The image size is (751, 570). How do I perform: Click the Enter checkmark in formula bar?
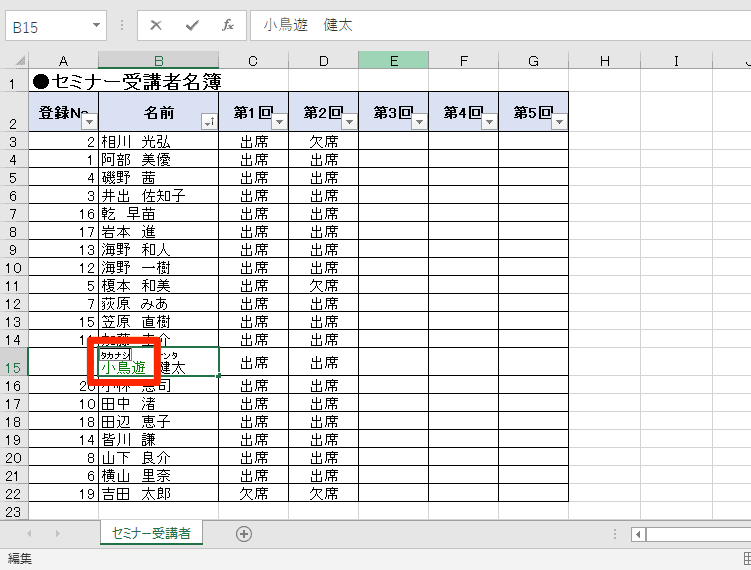tap(192, 25)
